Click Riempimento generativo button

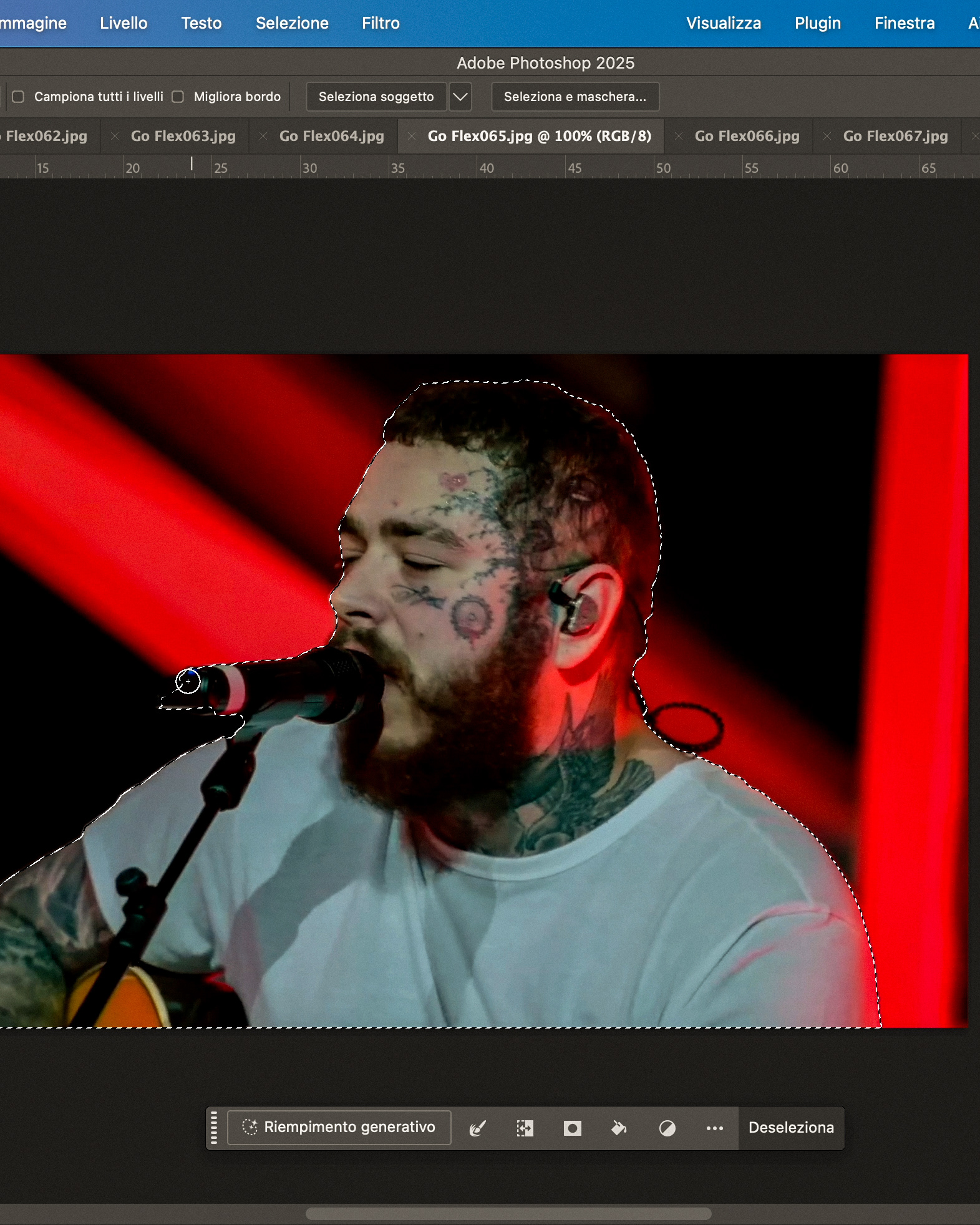(339, 1128)
